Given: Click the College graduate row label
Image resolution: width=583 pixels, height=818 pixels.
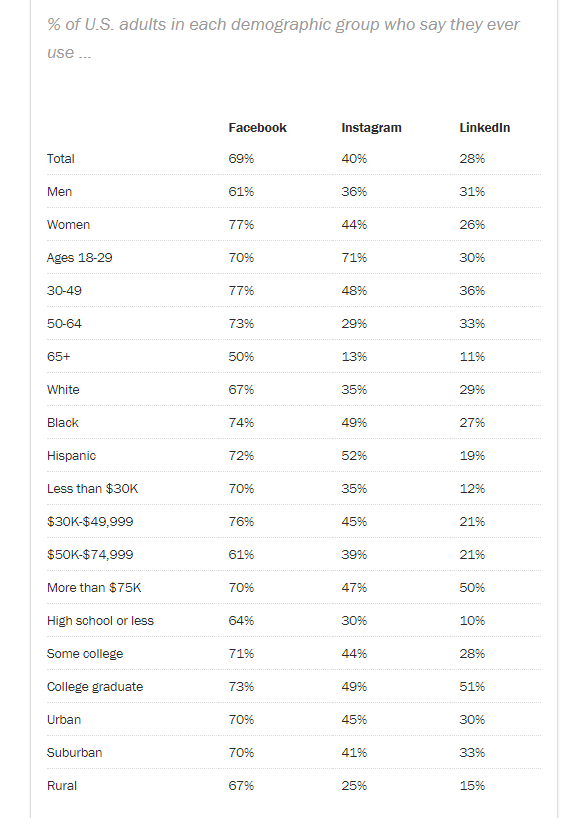Looking at the screenshot, I should (95, 687).
